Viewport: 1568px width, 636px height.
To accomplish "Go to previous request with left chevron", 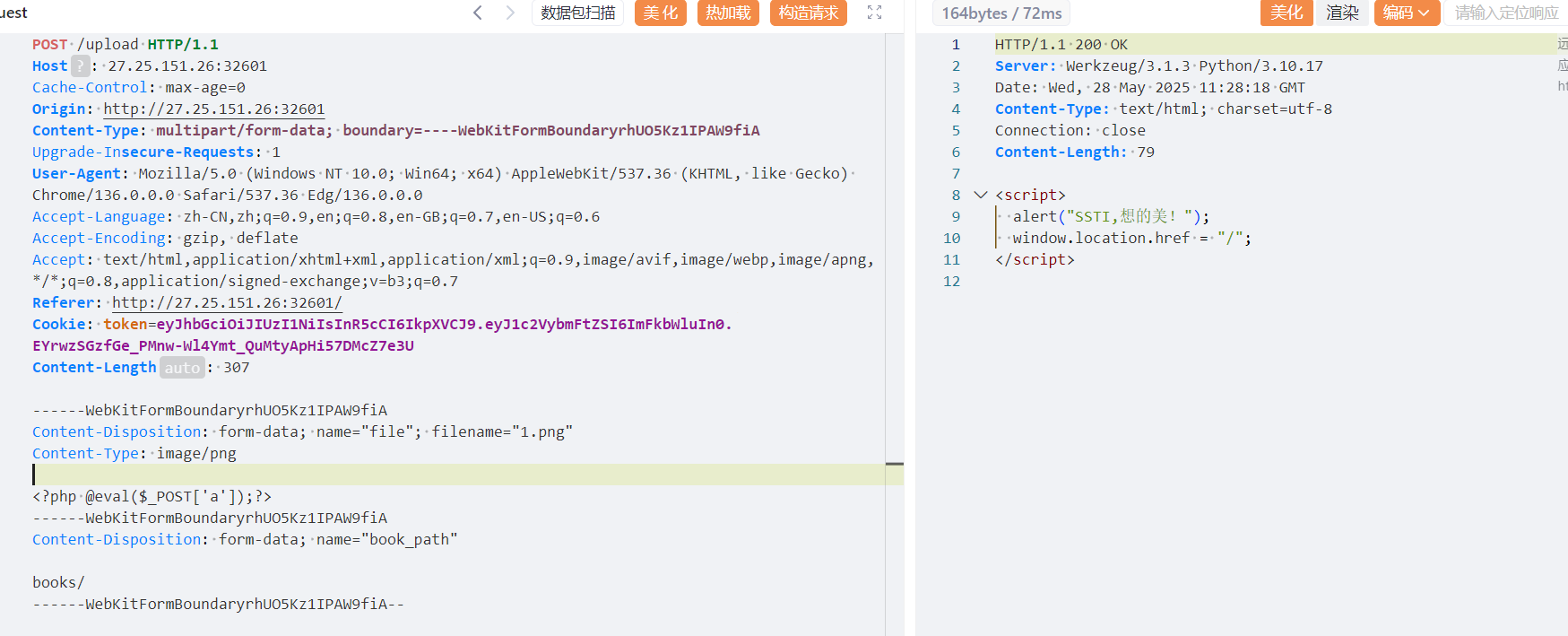I will [x=478, y=13].
